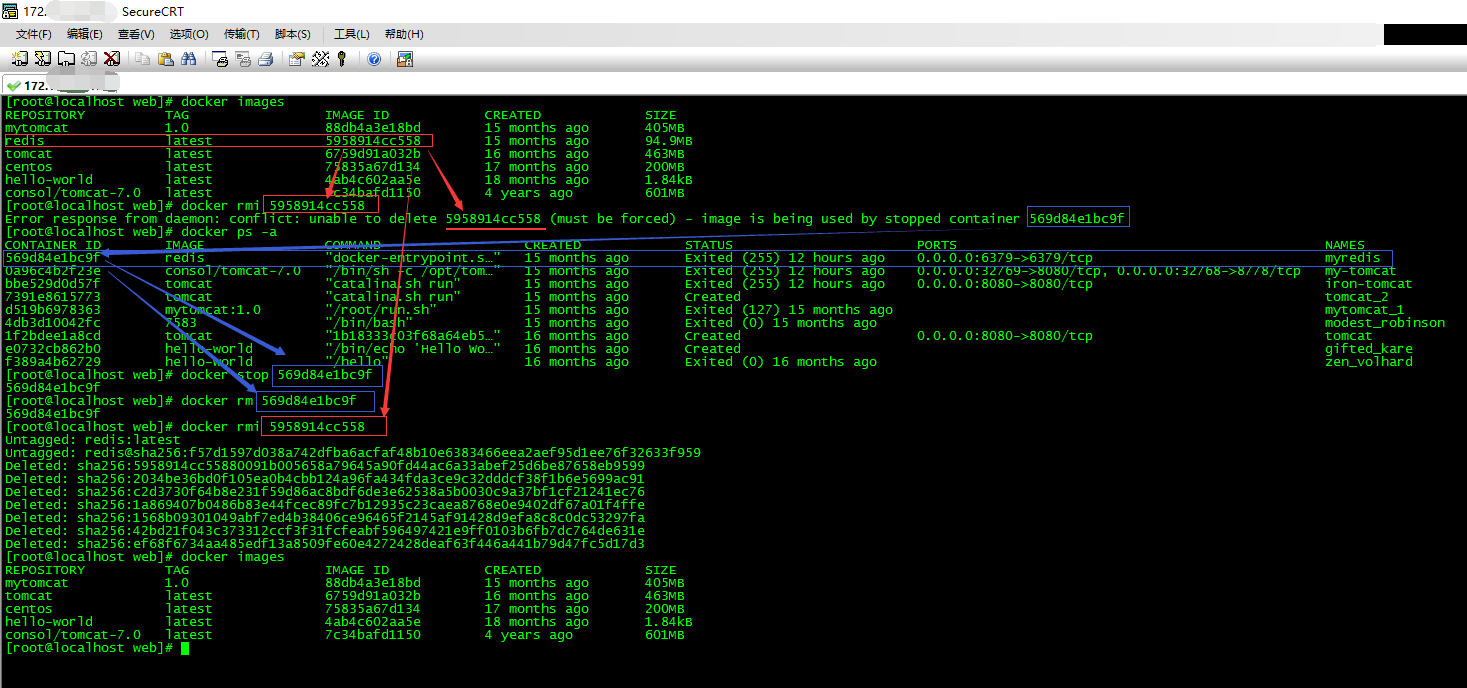Click 'centos' in final images list

pos(29,609)
